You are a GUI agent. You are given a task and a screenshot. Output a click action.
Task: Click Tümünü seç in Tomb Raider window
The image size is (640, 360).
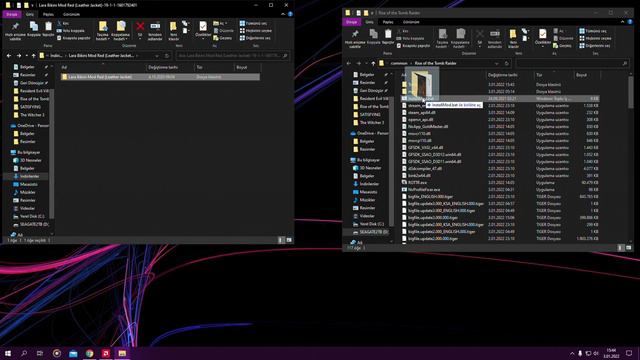[x=593, y=31]
